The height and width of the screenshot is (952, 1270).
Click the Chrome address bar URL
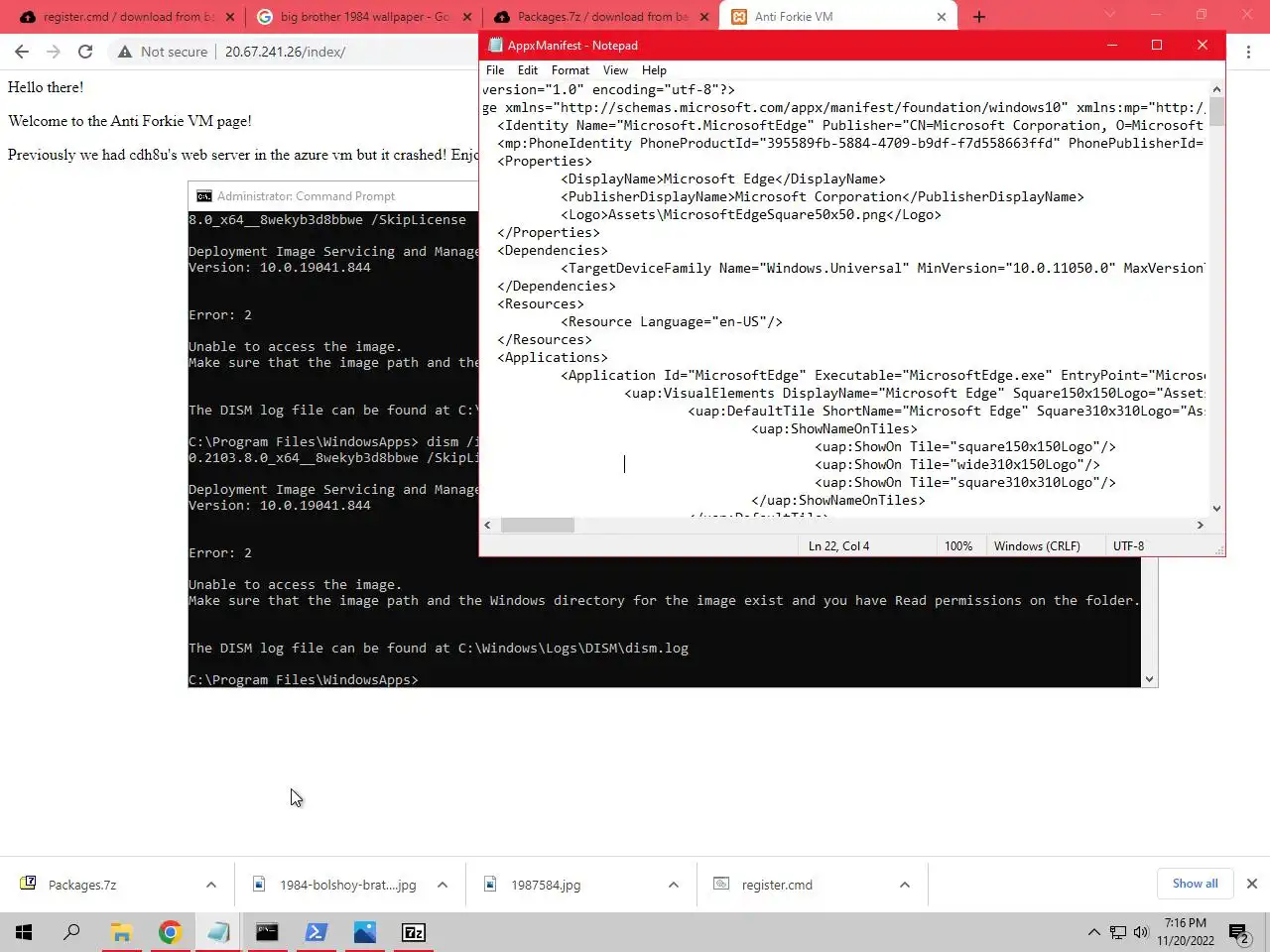point(285,52)
